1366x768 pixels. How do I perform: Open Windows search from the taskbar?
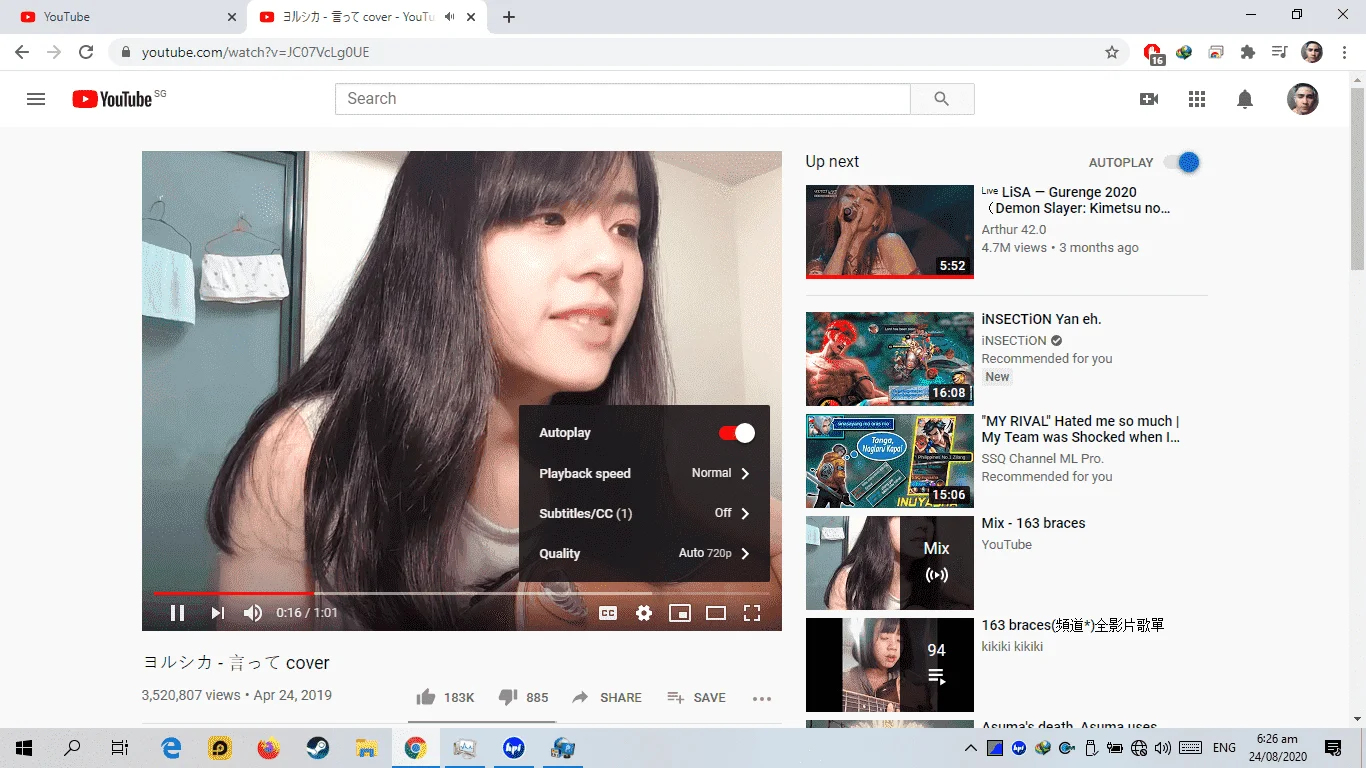pos(72,748)
